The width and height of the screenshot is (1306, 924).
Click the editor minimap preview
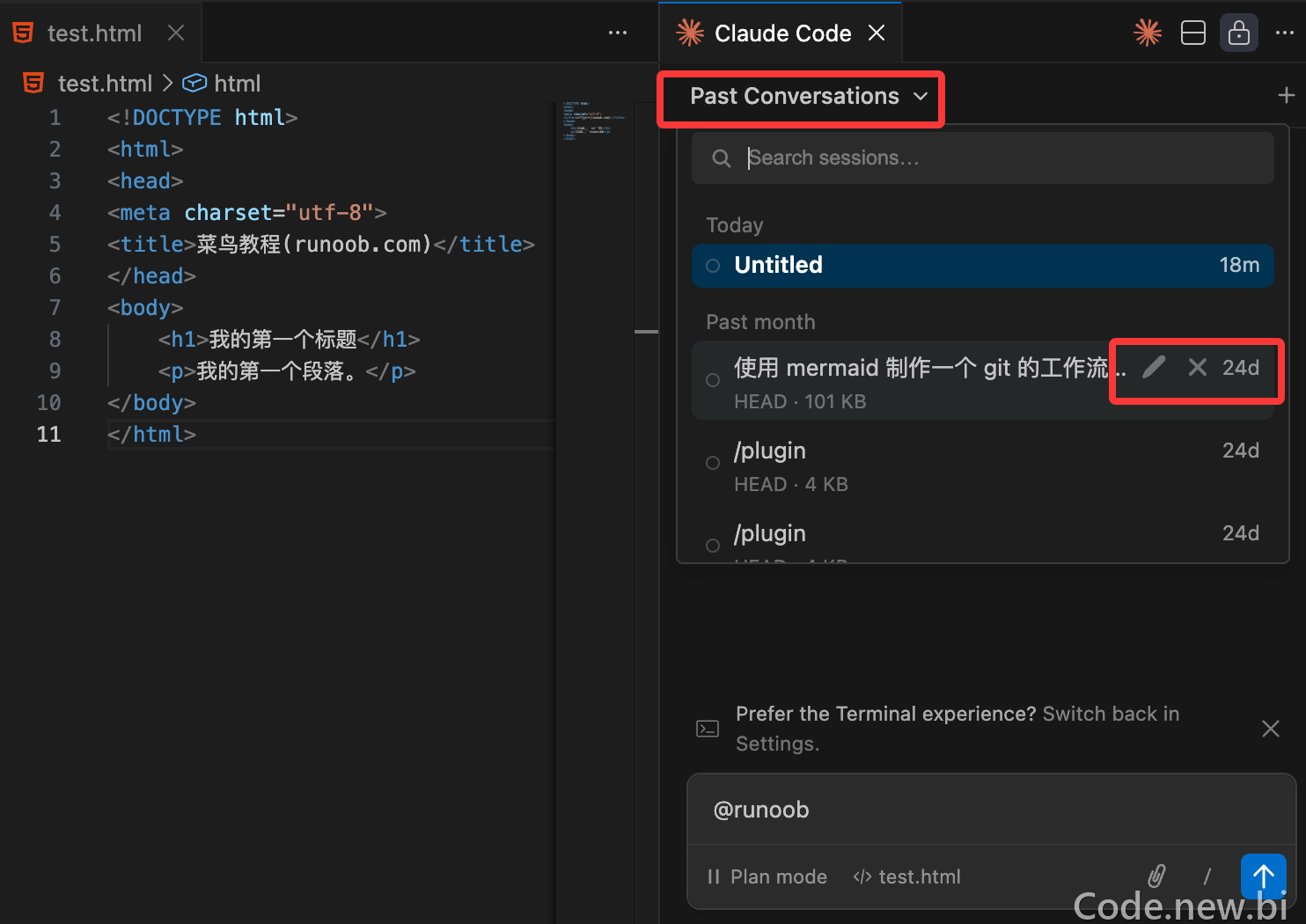(x=595, y=121)
